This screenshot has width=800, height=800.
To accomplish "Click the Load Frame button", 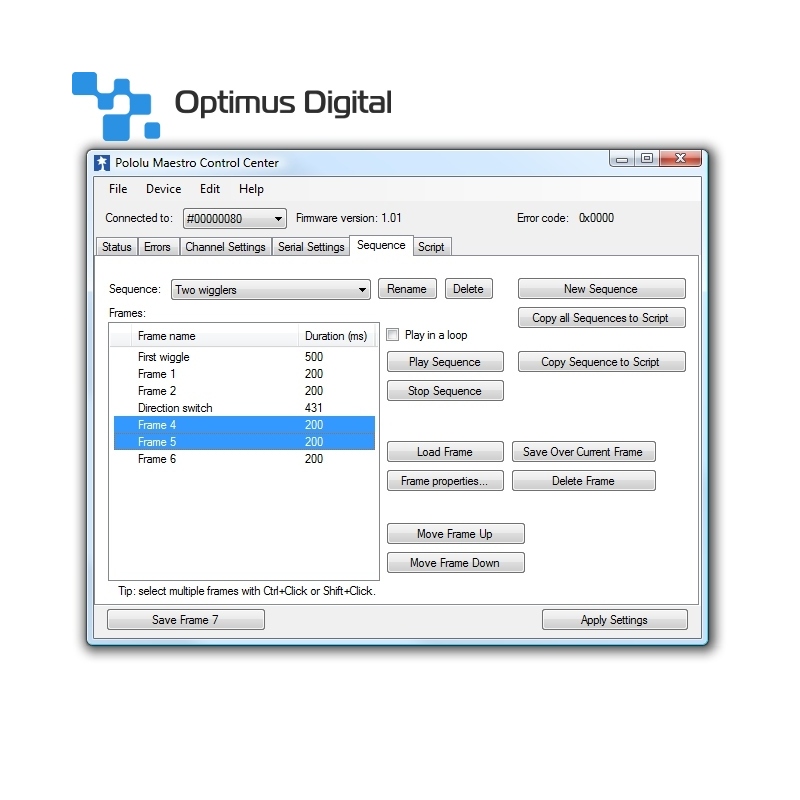I will pos(445,452).
